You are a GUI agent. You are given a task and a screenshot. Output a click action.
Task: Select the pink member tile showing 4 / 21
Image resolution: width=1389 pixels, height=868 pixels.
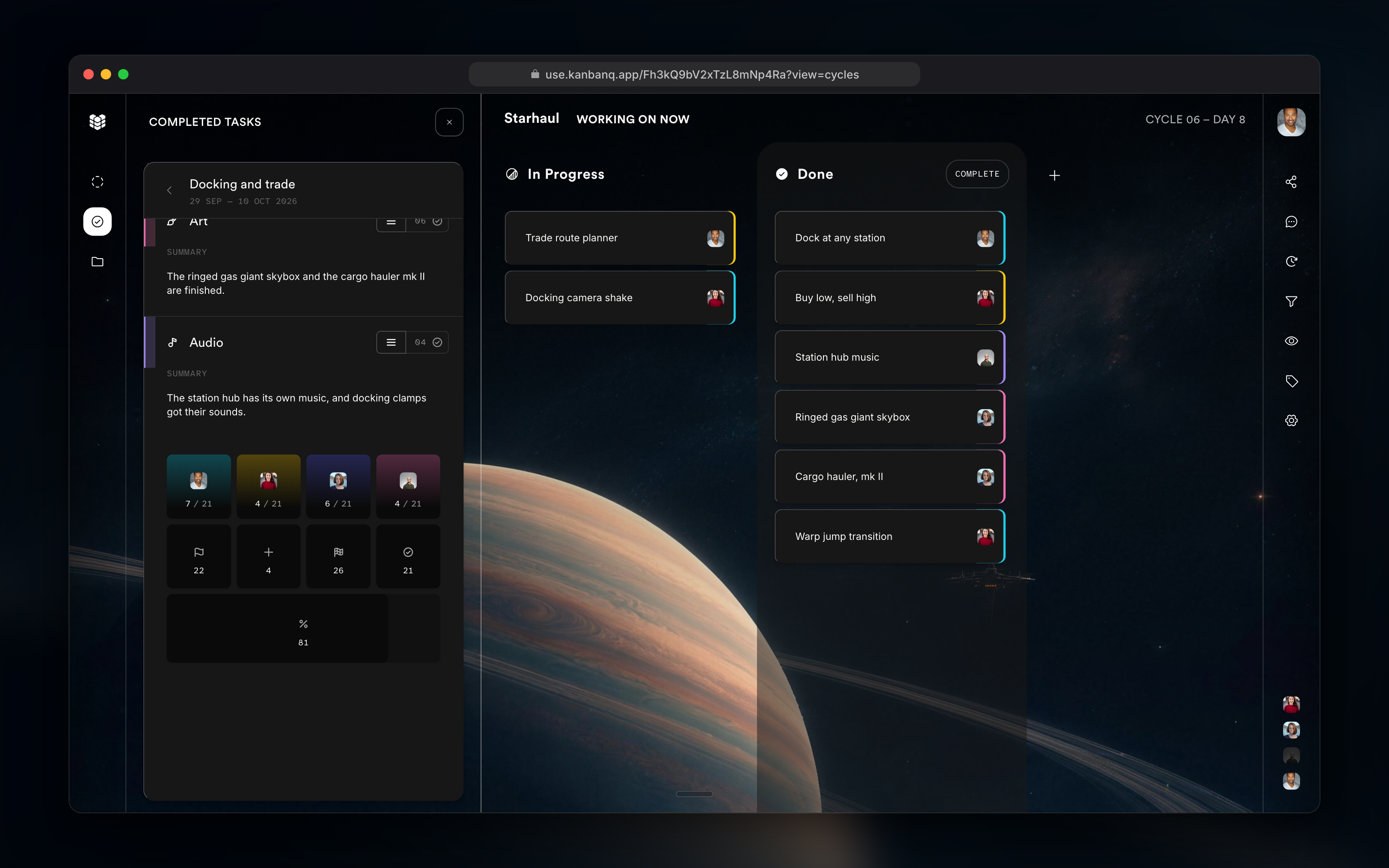click(x=408, y=487)
